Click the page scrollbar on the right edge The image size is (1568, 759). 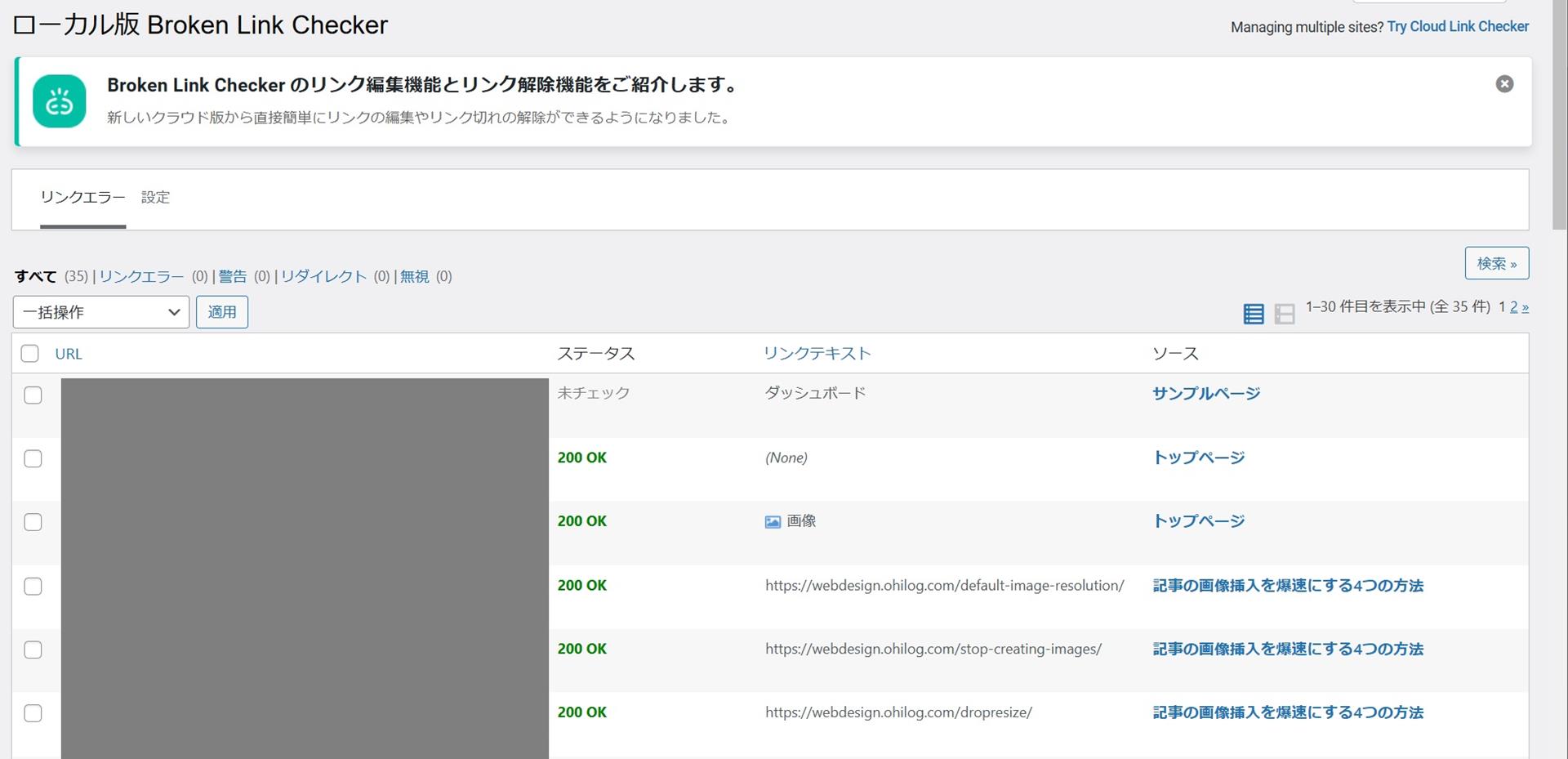tap(1559, 114)
